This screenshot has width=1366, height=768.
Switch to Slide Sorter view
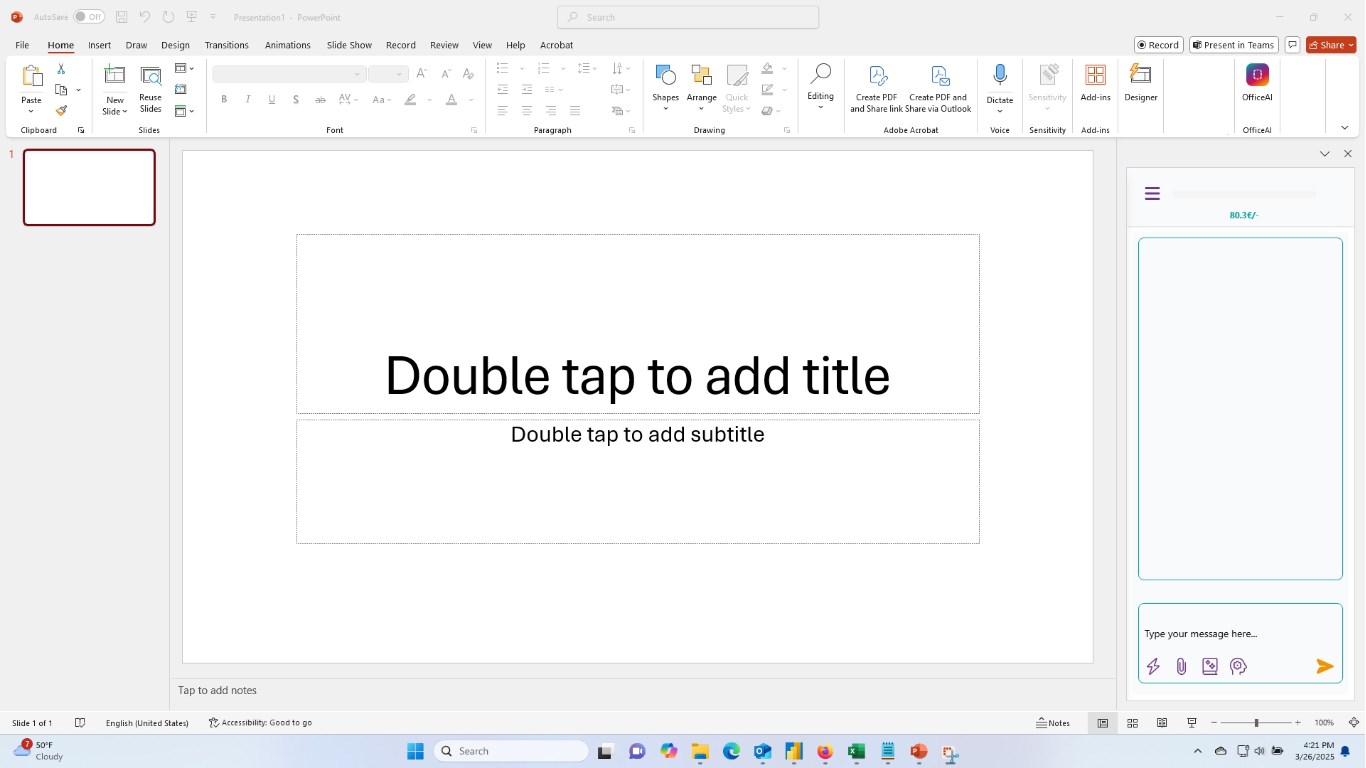click(1133, 723)
